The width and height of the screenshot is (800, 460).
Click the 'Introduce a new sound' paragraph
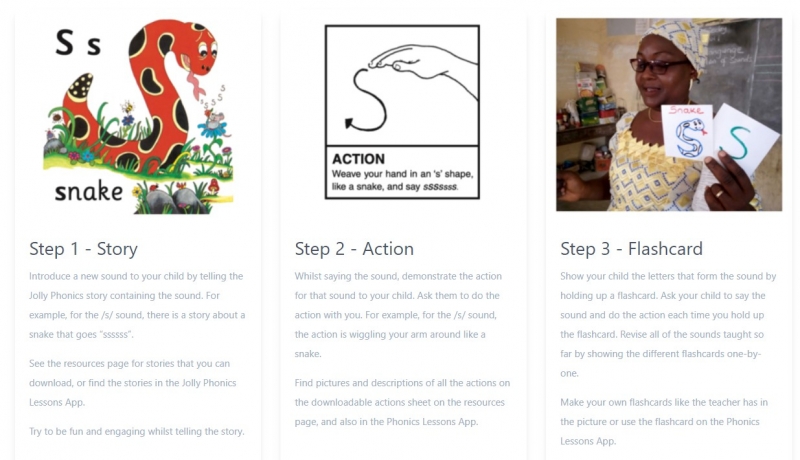137,305
